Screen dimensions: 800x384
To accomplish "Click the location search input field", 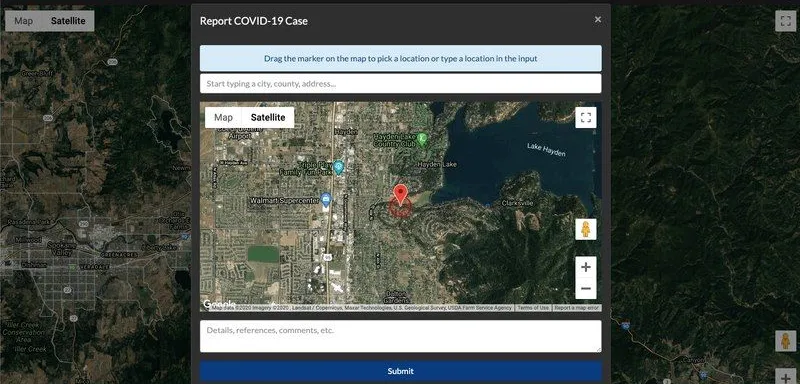I will [x=401, y=84].
